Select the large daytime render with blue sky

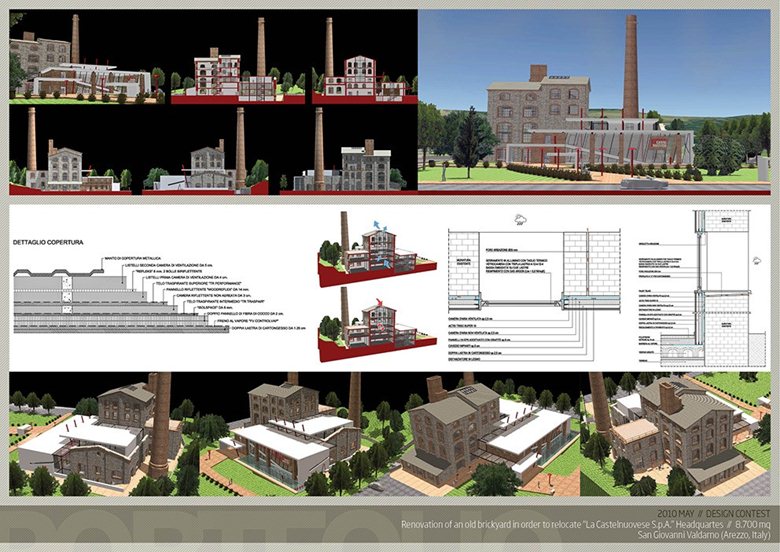594,100
